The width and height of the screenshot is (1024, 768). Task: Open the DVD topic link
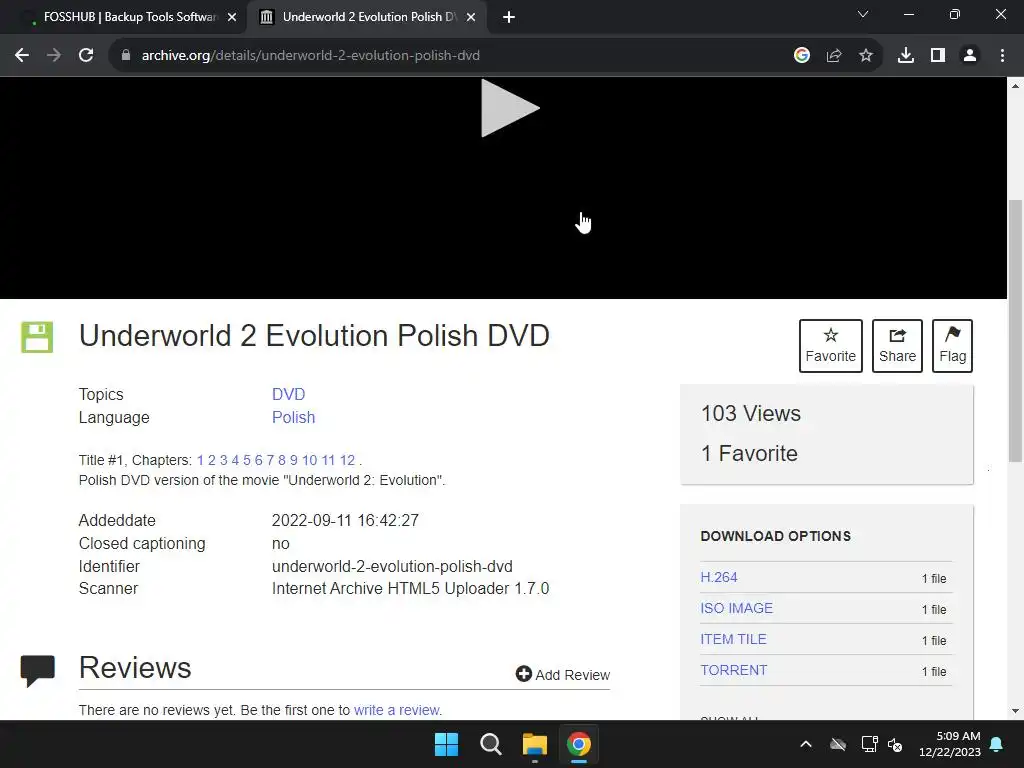pyautogui.click(x=289, y=394)
